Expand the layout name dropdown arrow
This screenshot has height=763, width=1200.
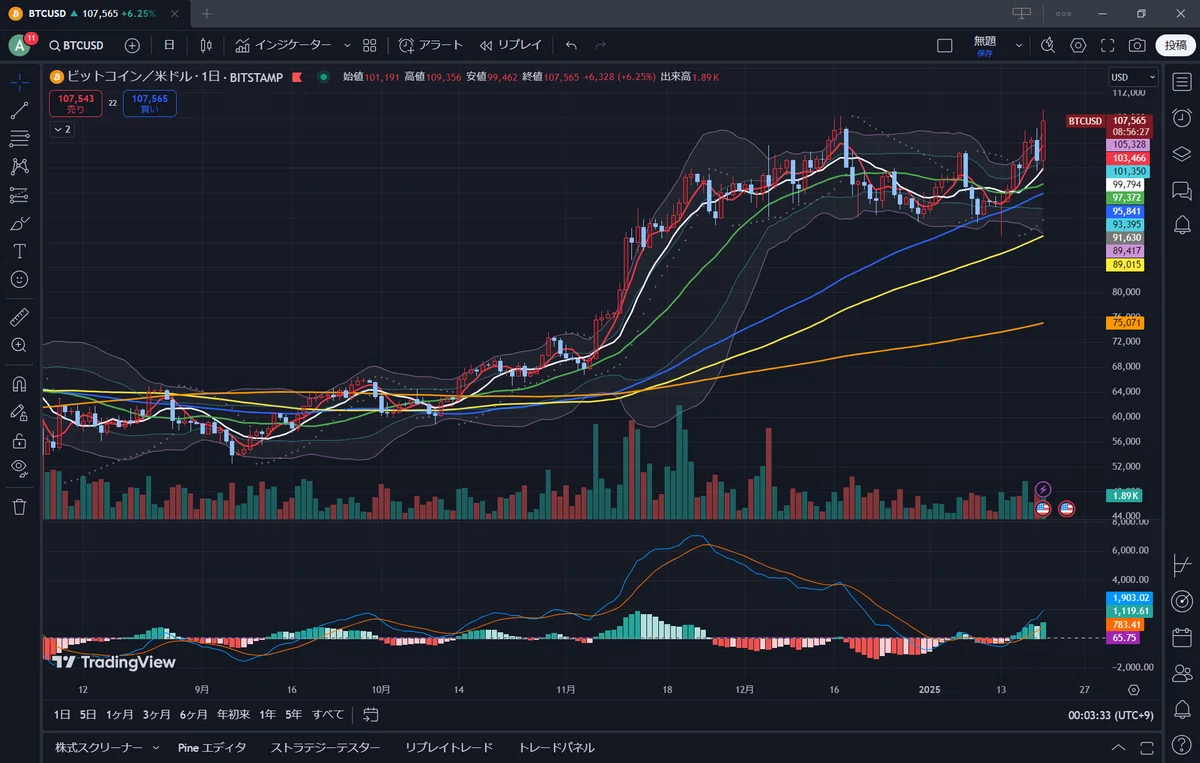[1019, 45]
